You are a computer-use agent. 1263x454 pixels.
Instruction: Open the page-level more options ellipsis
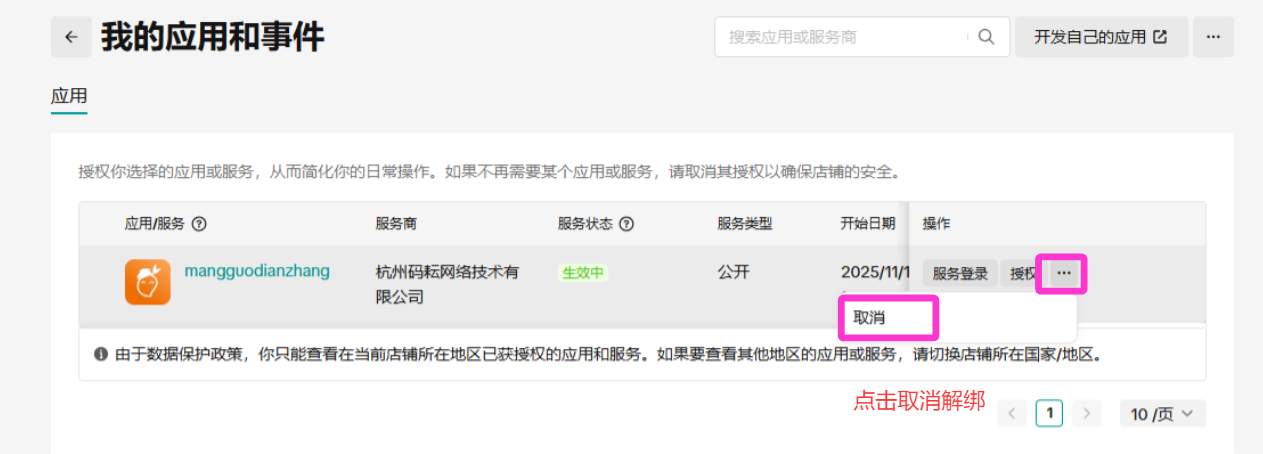click(x=1213, y=37)
